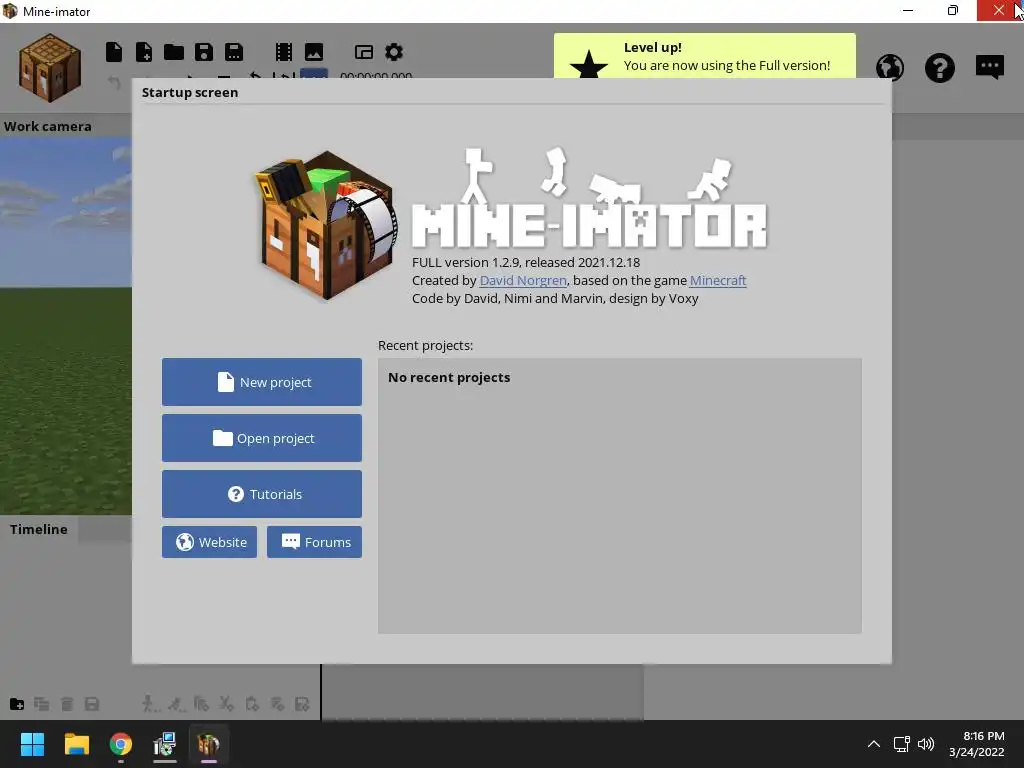Click Mine-imator taskbar icon
1024x768 pixels.
[x=209, y=744]
